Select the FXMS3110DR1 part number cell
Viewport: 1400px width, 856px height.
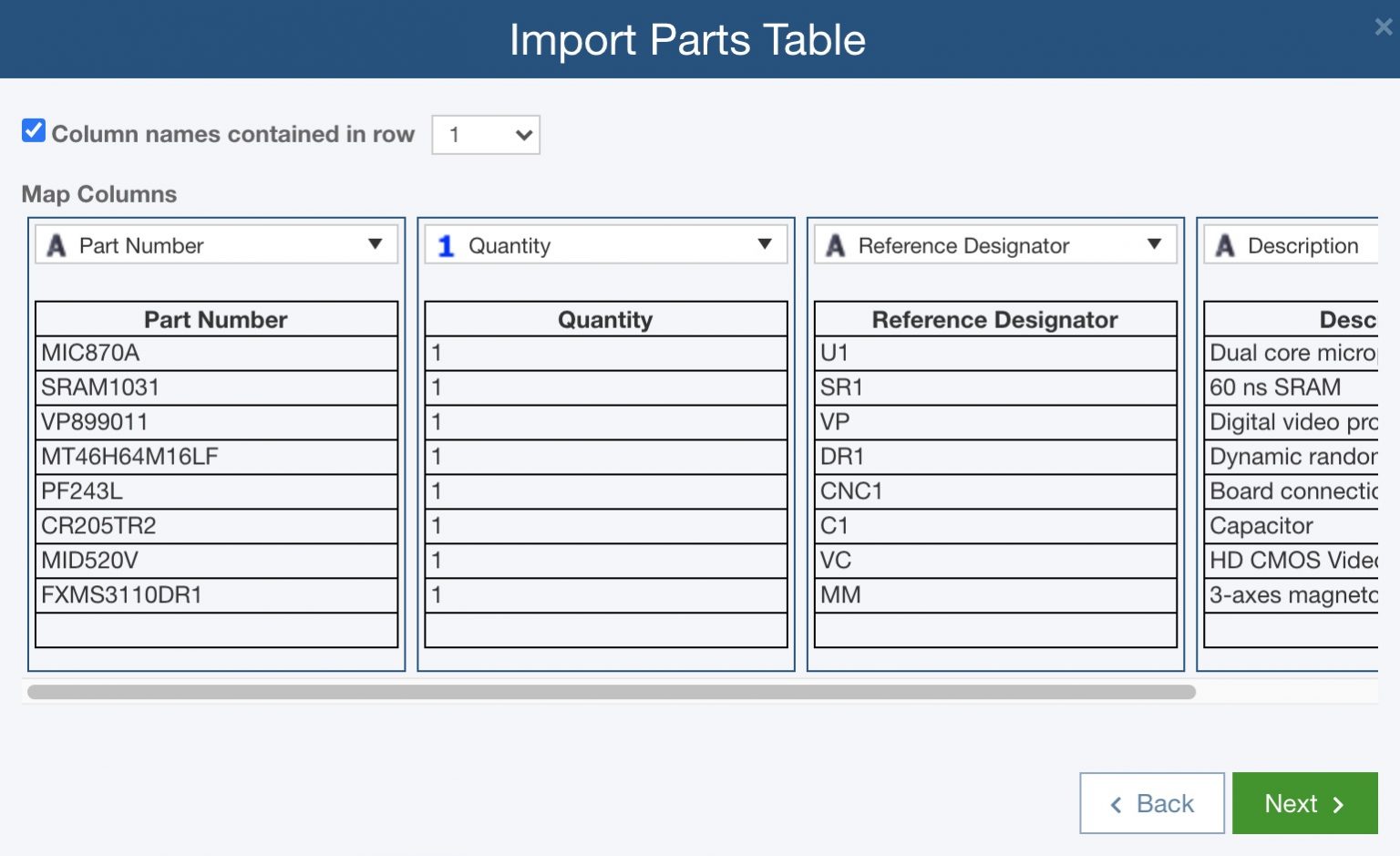217,595
